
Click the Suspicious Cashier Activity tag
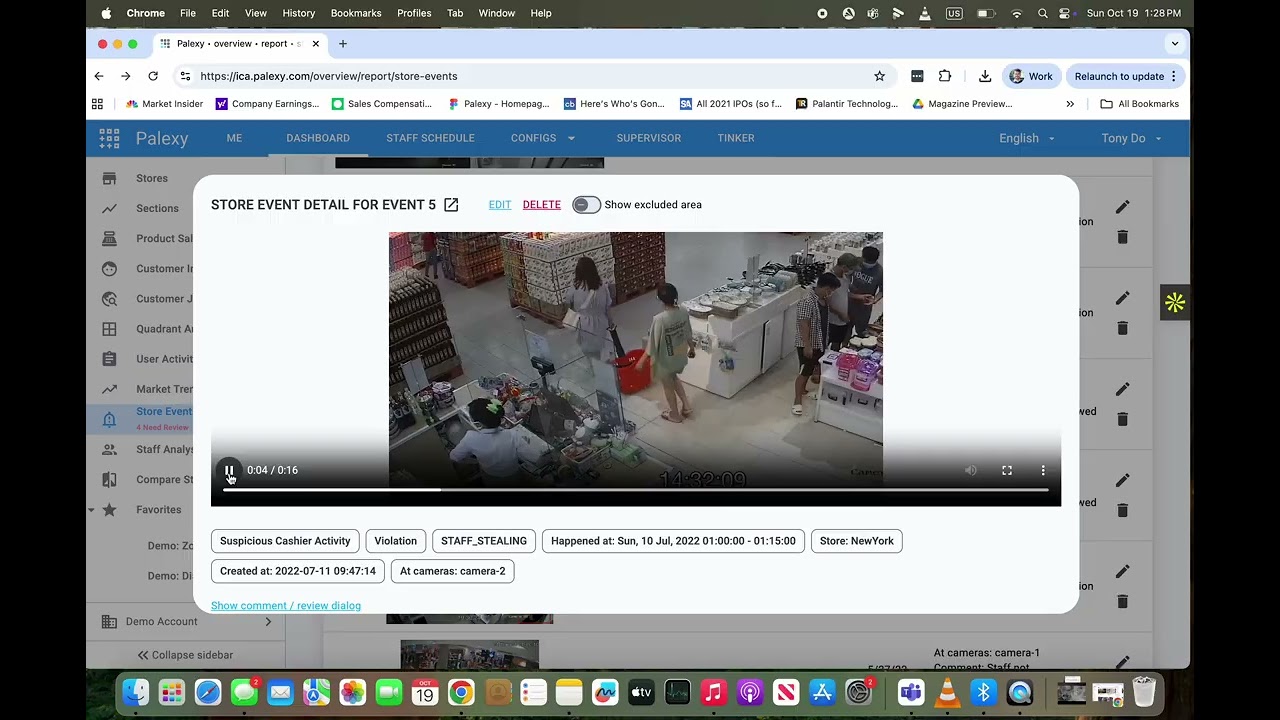(285, 541)
